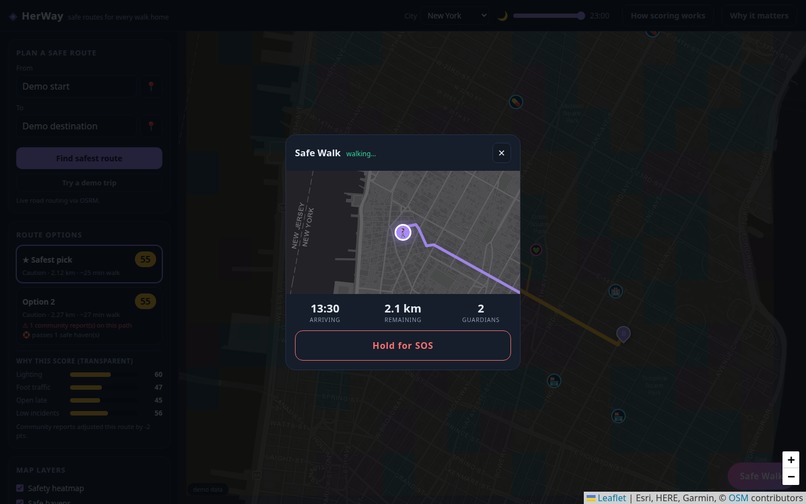806x504 pixels.
Task: Click the 13:30 arriving time
Action: pyautogui.click(x=325, y=309)
